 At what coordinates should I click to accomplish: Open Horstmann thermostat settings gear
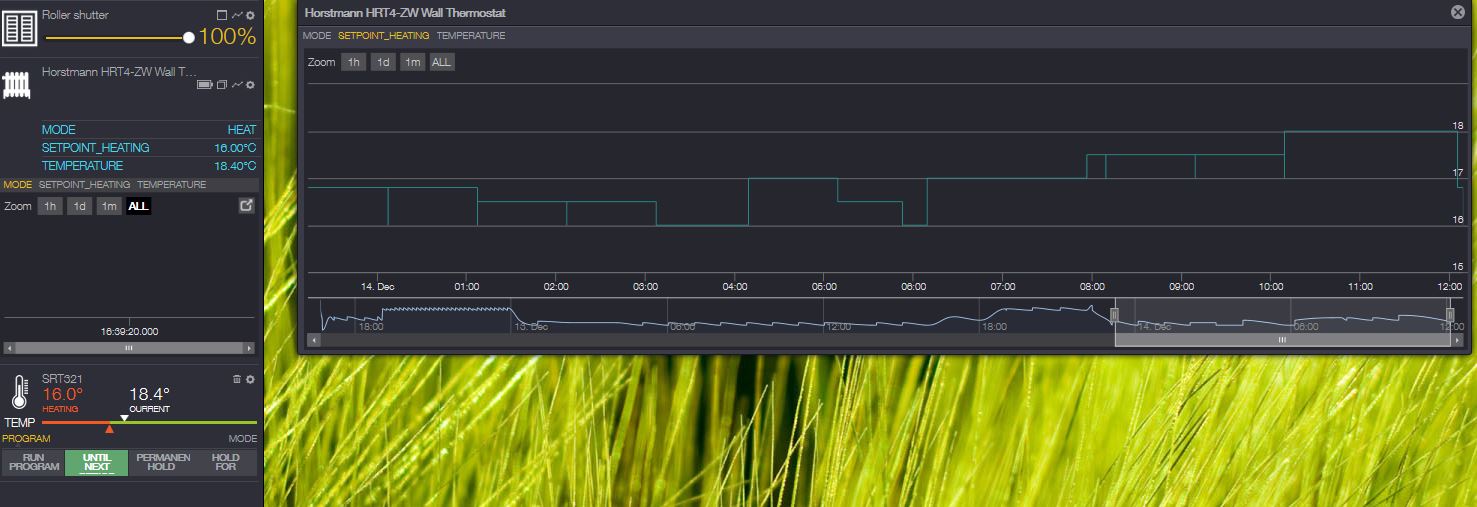coord(251,85)
